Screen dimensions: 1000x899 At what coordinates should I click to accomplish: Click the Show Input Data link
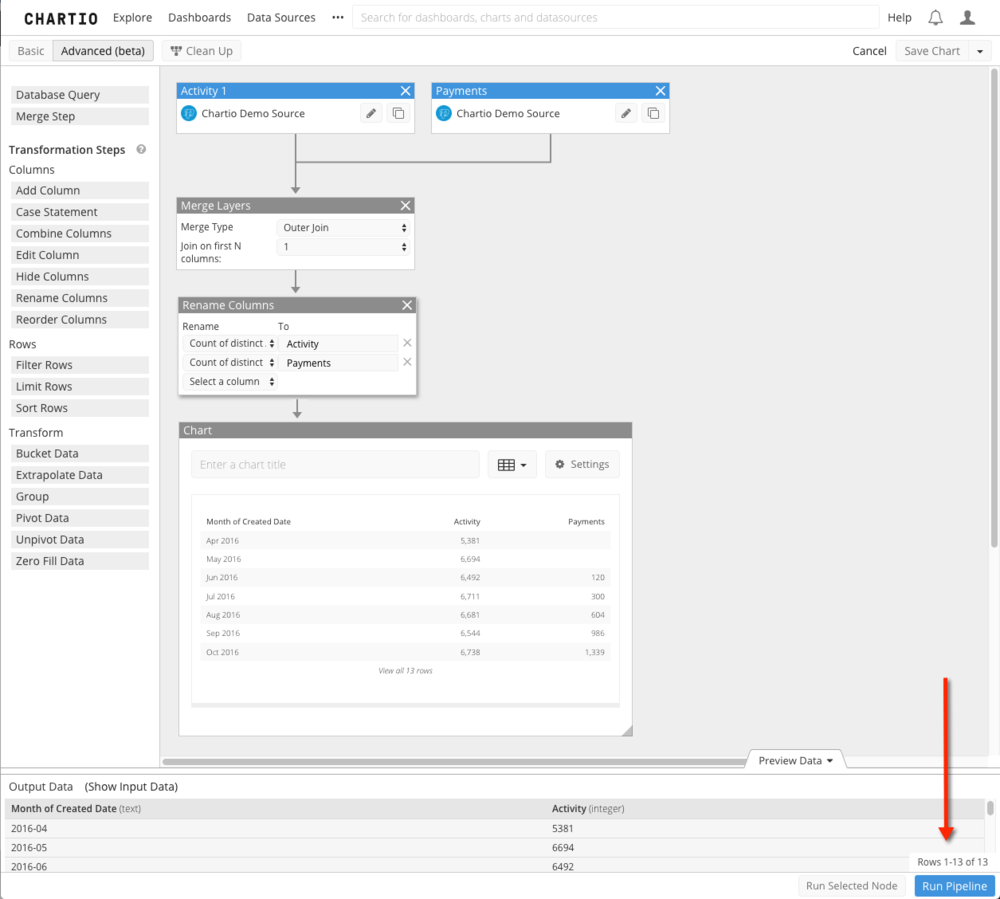pyautogui.click(x=131, y=787)
